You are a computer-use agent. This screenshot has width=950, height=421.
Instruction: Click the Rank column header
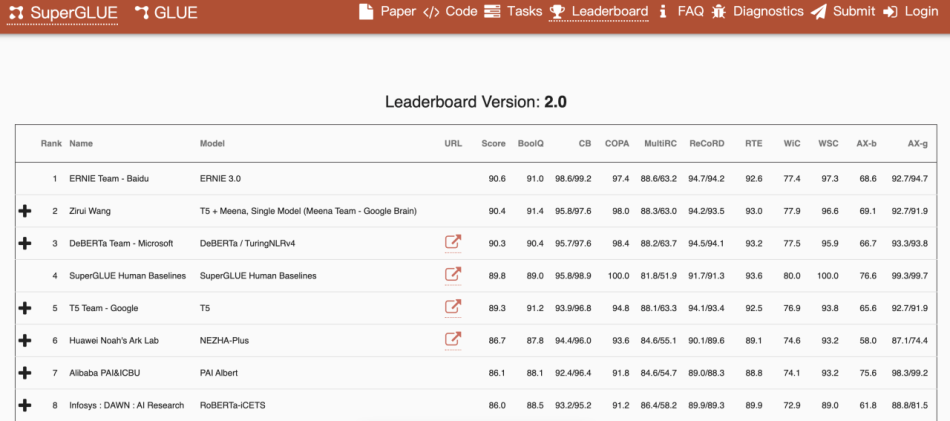point(51,144)
